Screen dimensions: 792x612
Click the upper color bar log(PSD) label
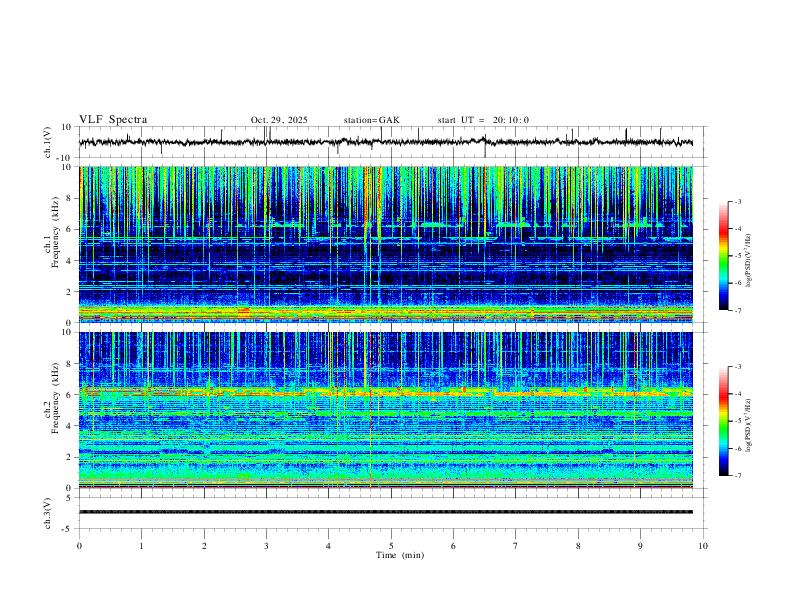[749, 260]
